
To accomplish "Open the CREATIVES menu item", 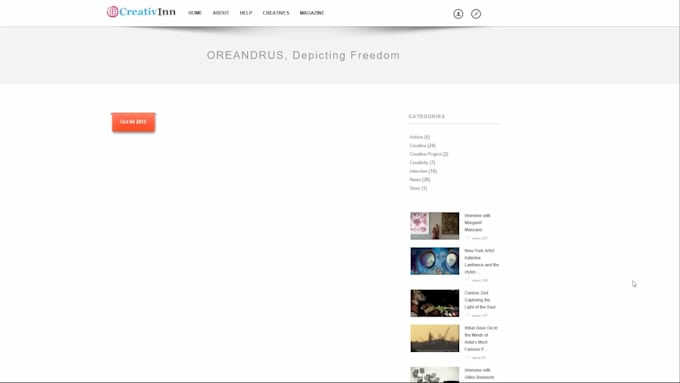I will coord(276,13).
